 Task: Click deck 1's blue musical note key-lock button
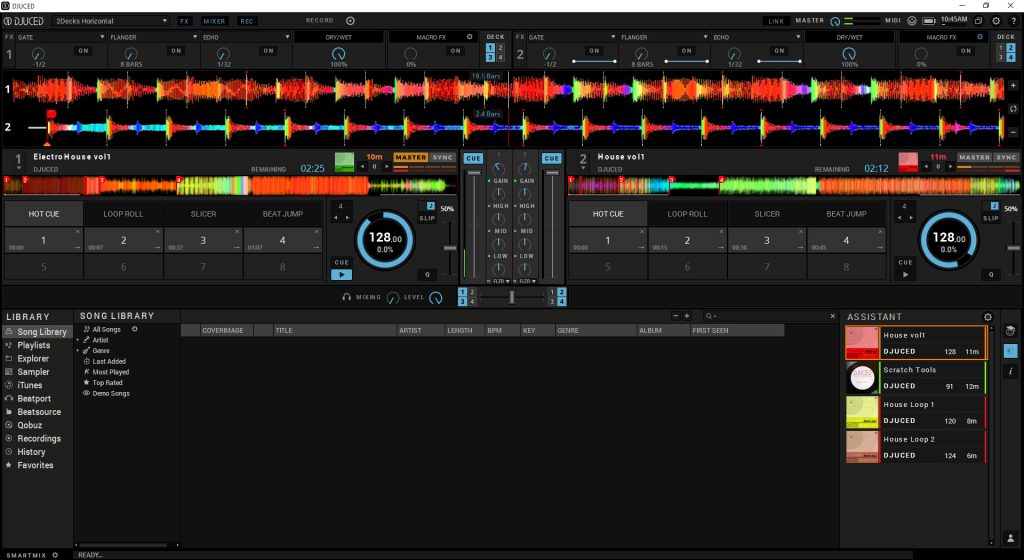pos(430,206)
